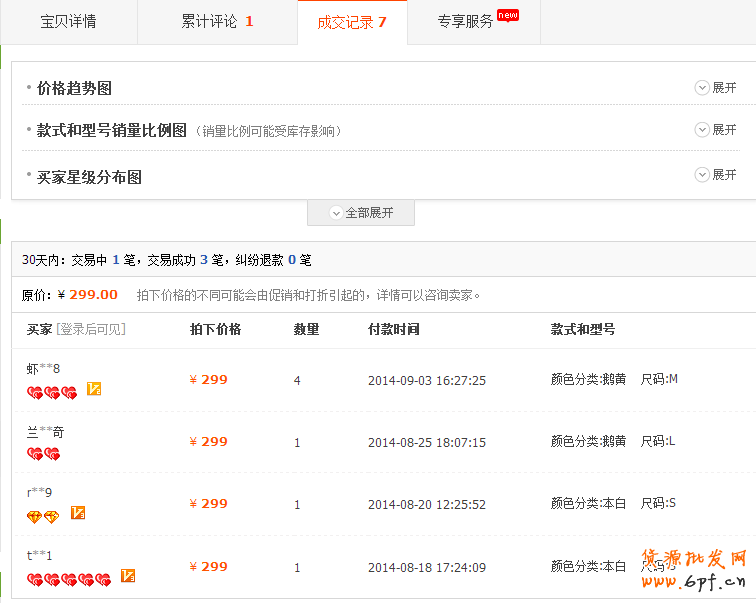Click the 登录后可见 link
Viewport: 756px width, 603px height.
(91, 329)
